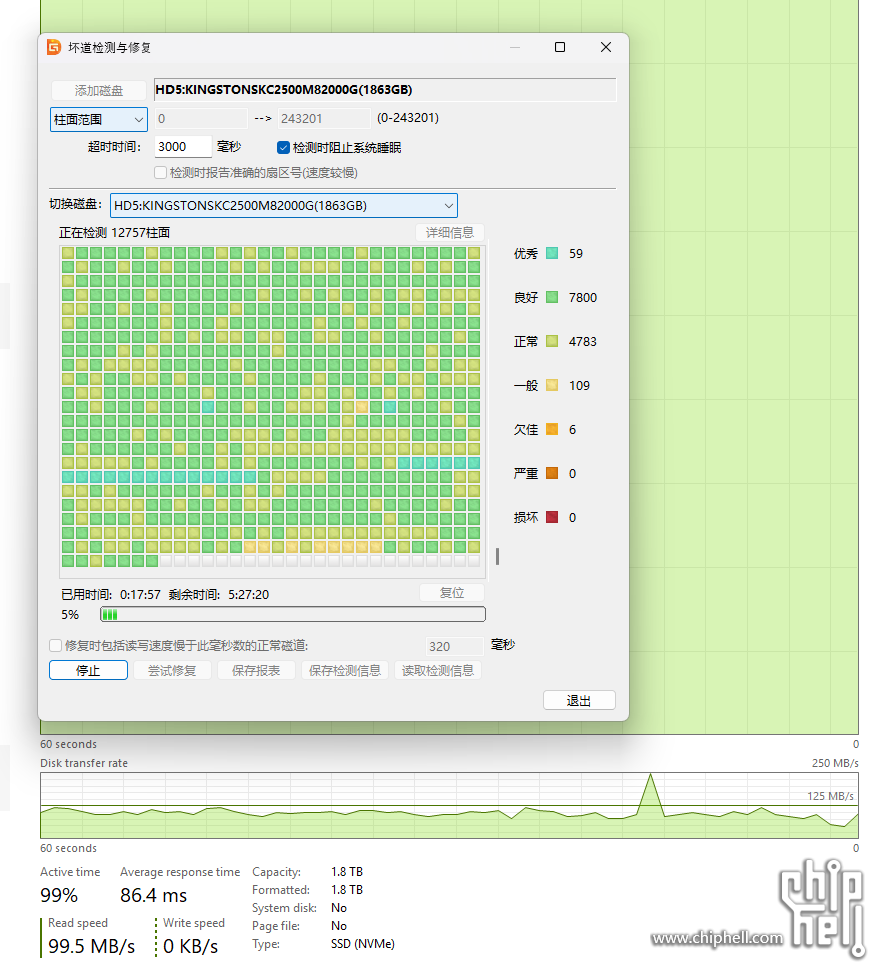The height and width of the screenshot is (973, 879).
Task: Close the 坏道检测与修复 dialog
Action: tap(606, 47)
